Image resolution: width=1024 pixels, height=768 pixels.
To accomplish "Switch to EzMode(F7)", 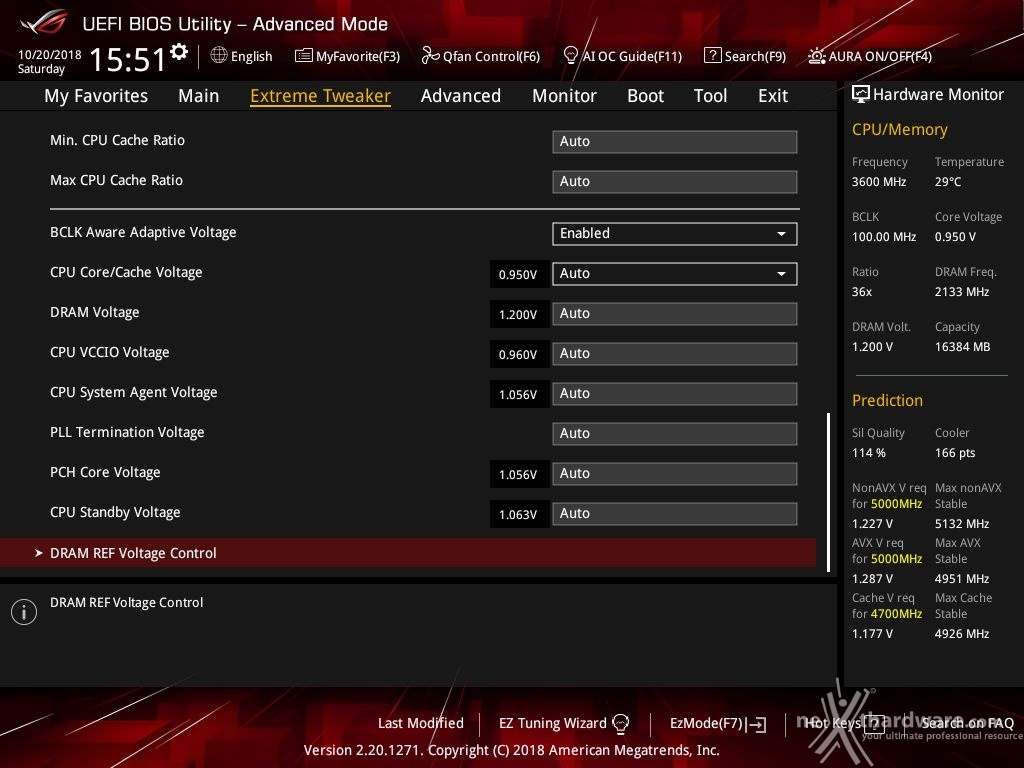I will (707, 723).
